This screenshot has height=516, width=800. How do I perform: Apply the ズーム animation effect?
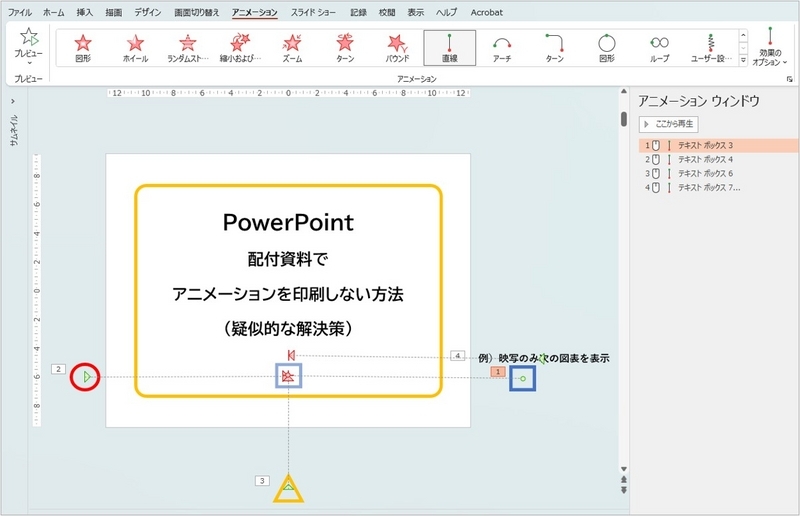tap(292, 48)
